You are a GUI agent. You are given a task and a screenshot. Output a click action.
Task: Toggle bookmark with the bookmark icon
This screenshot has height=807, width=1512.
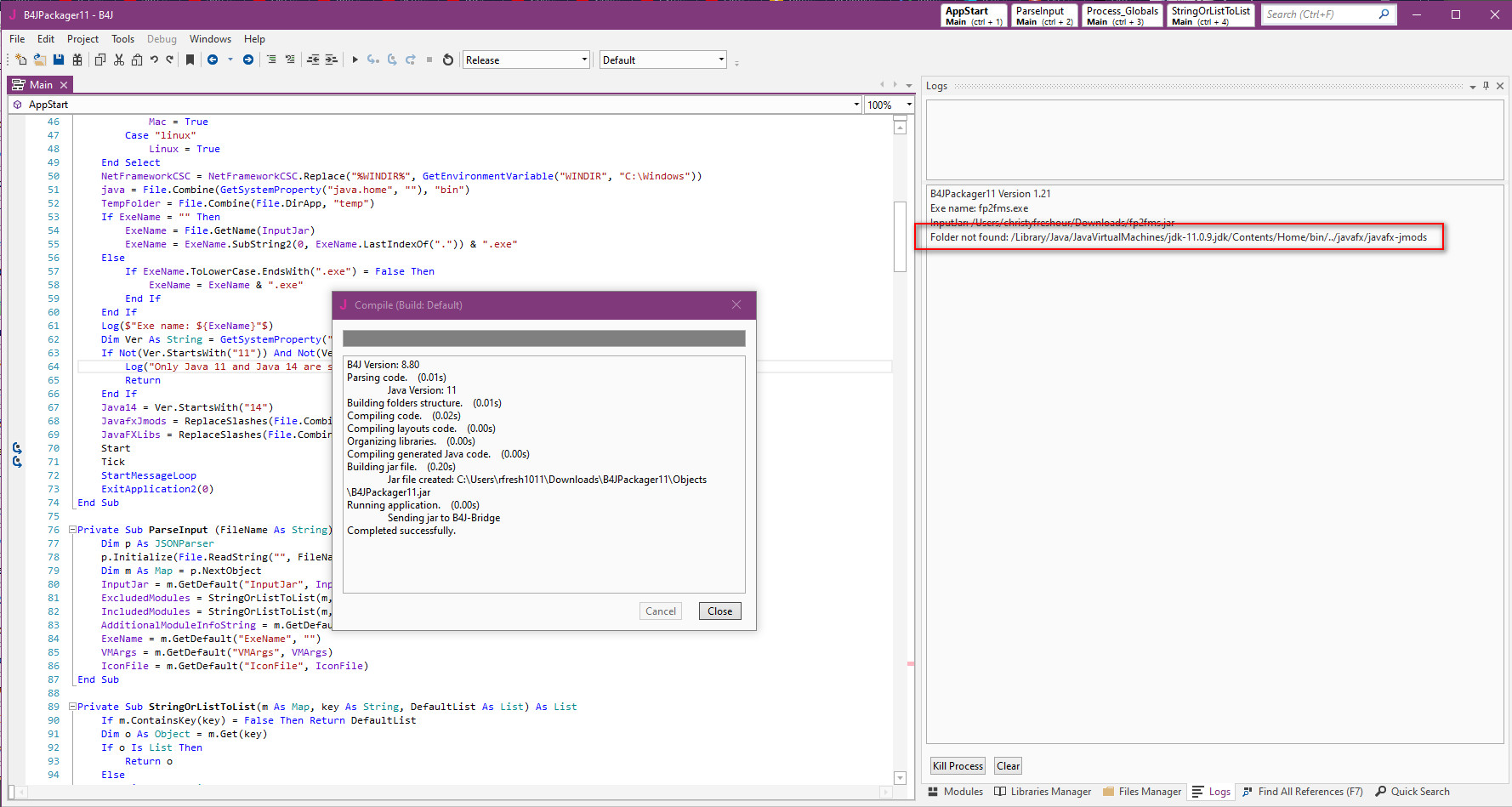[190, 60]
